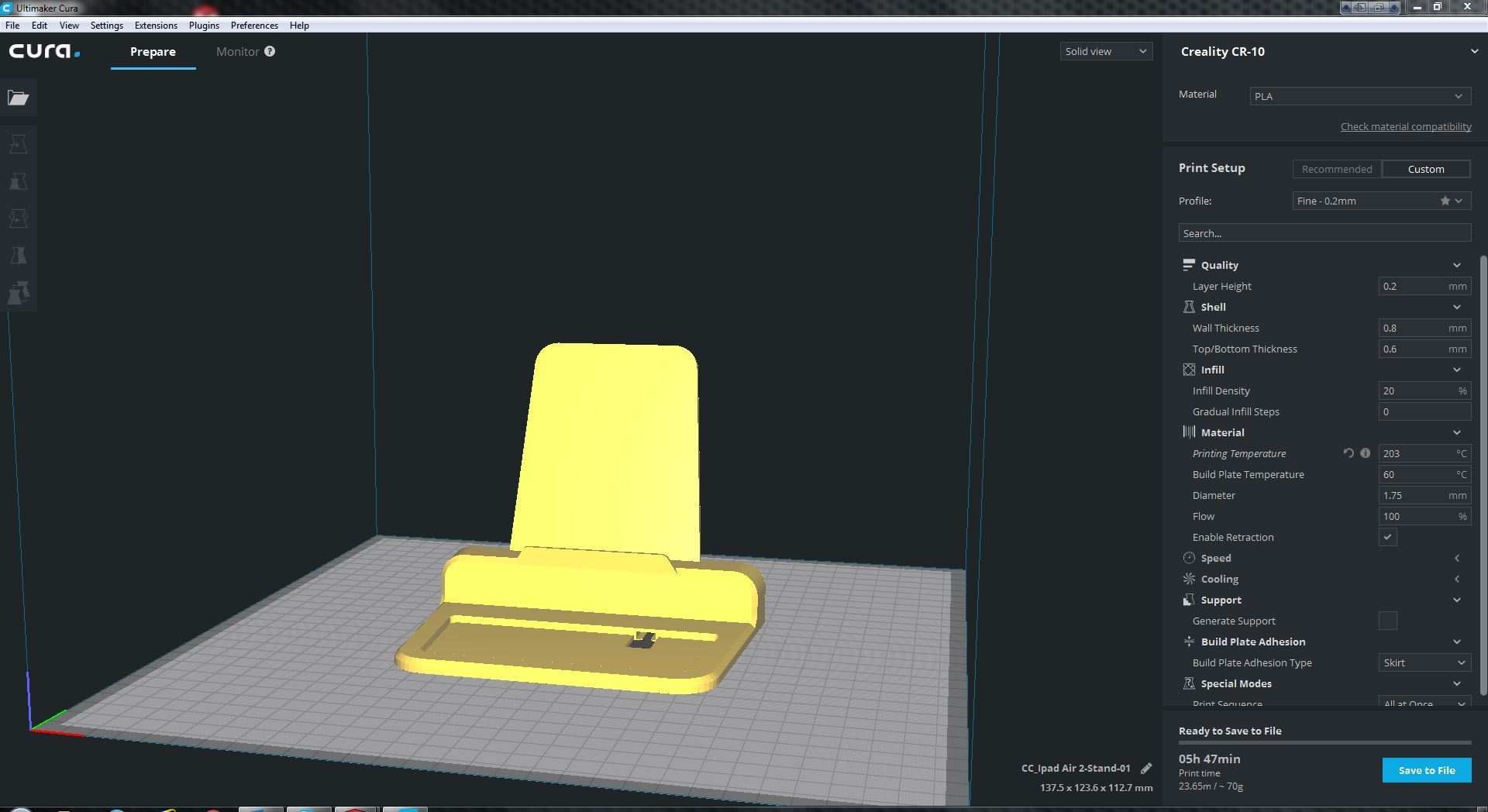Screen dimensions: 1488x812
Task: Switch to the Monitor tab
Action: coord(237,52)
